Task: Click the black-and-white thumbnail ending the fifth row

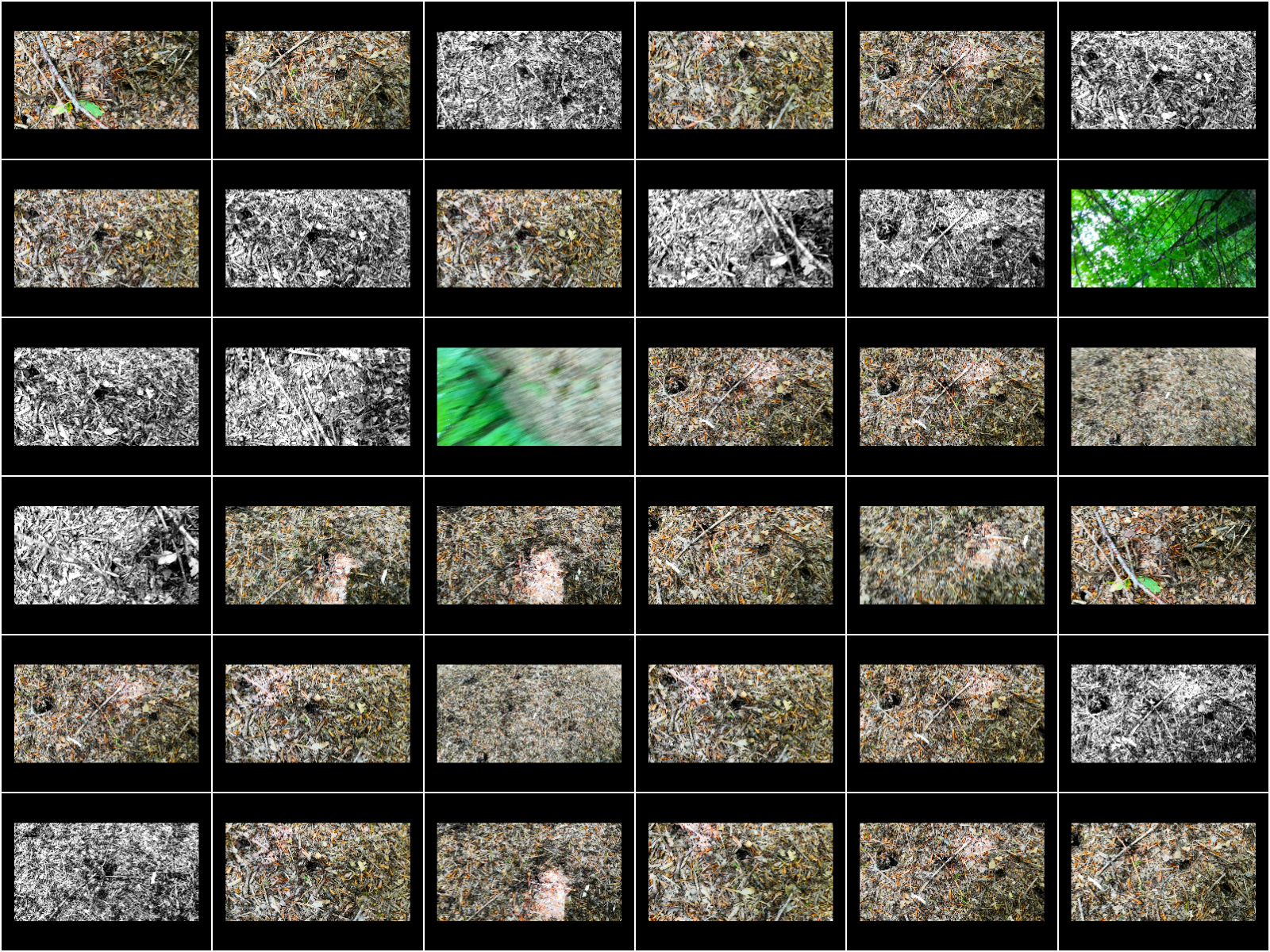Action: [1163, 714]
